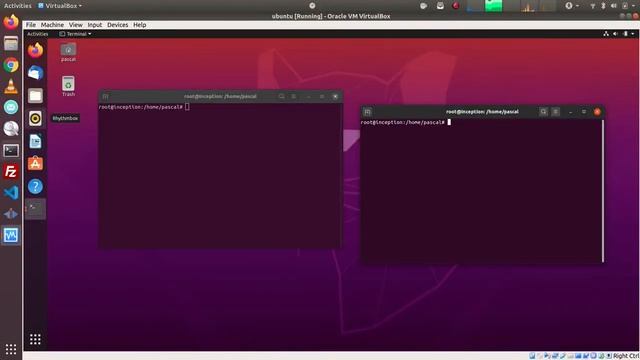Show Applications grid in the host dock
The width and height of the screenshot is (640, 360).
(x=11, y=349)
